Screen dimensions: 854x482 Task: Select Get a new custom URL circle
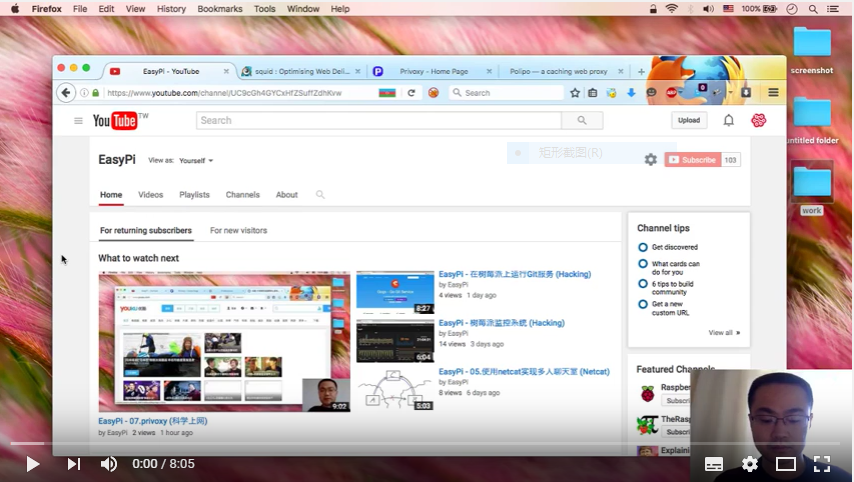coord(643,304)
